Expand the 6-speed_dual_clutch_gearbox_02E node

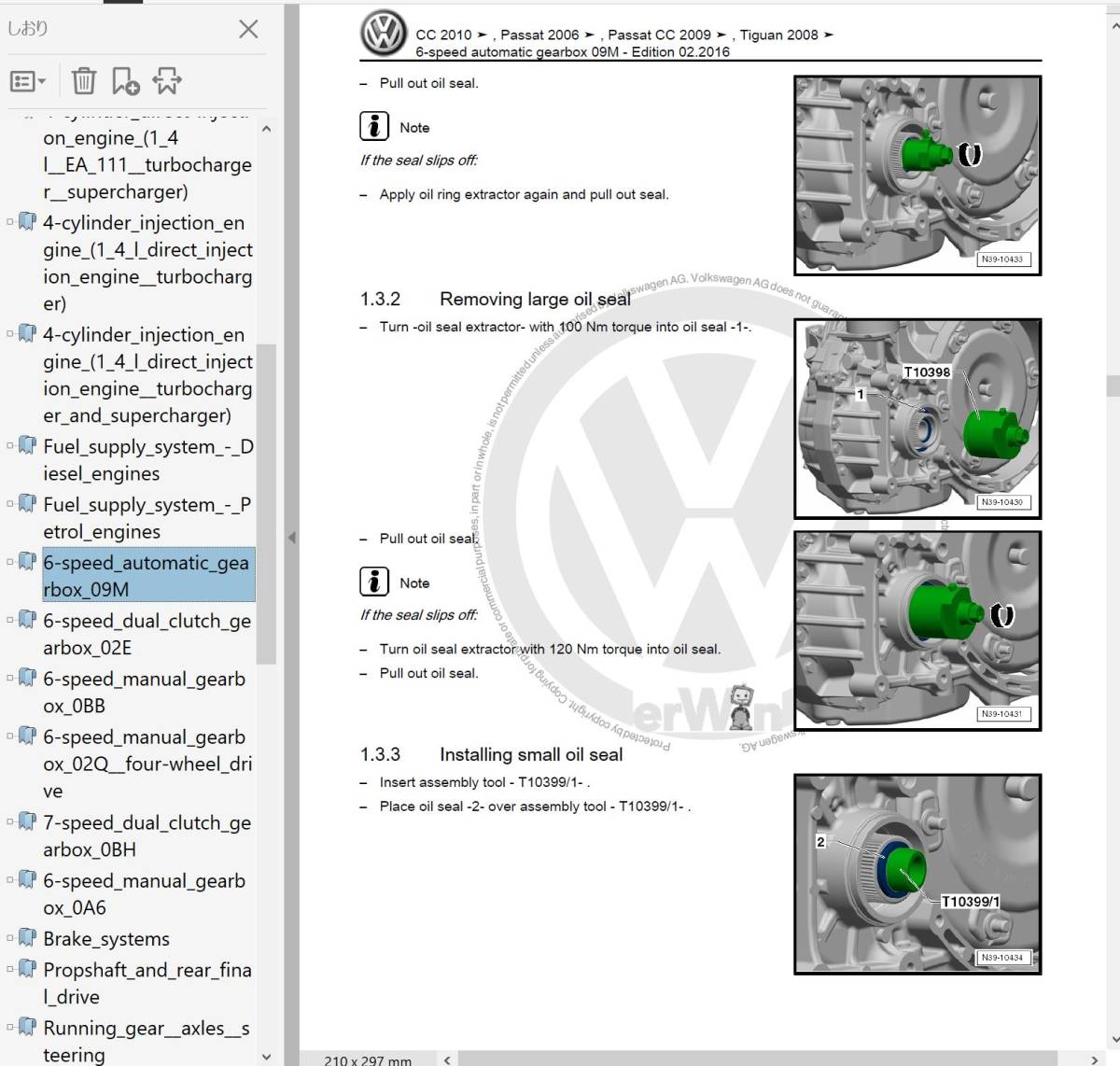point(10,620)
